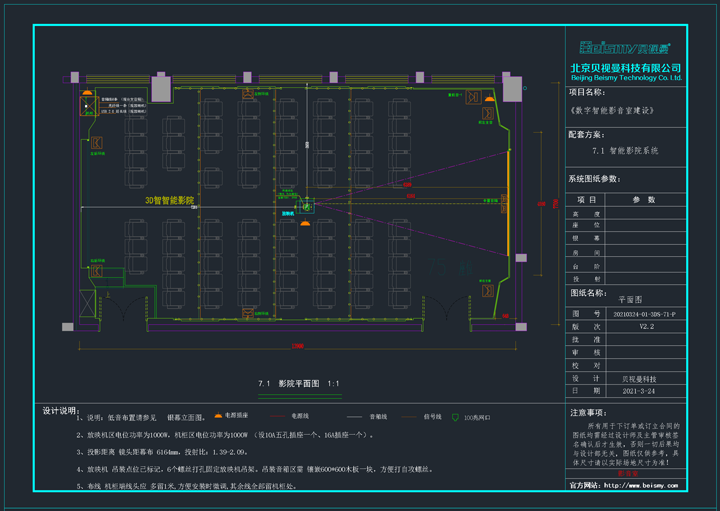Select the upper left wall speaker symbol
Screen dimensions: 720x511
(96, 143)
